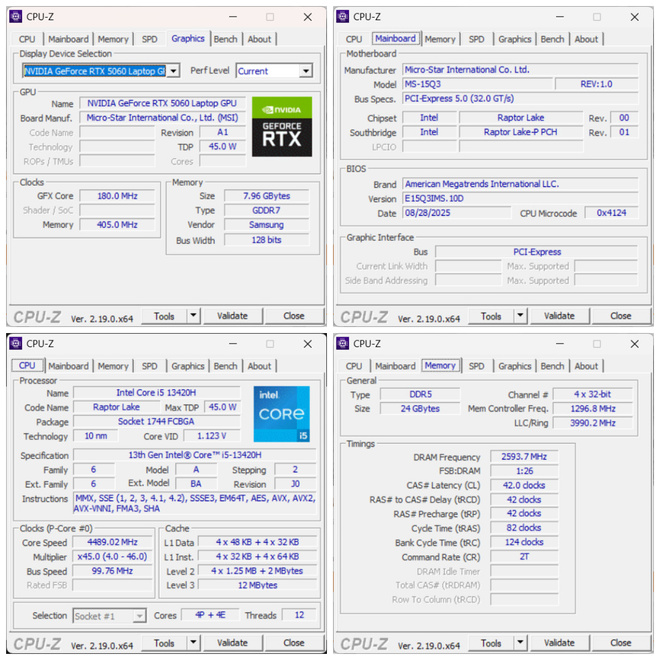Open Bench tab in Mainboard window

tap(552, 39)
